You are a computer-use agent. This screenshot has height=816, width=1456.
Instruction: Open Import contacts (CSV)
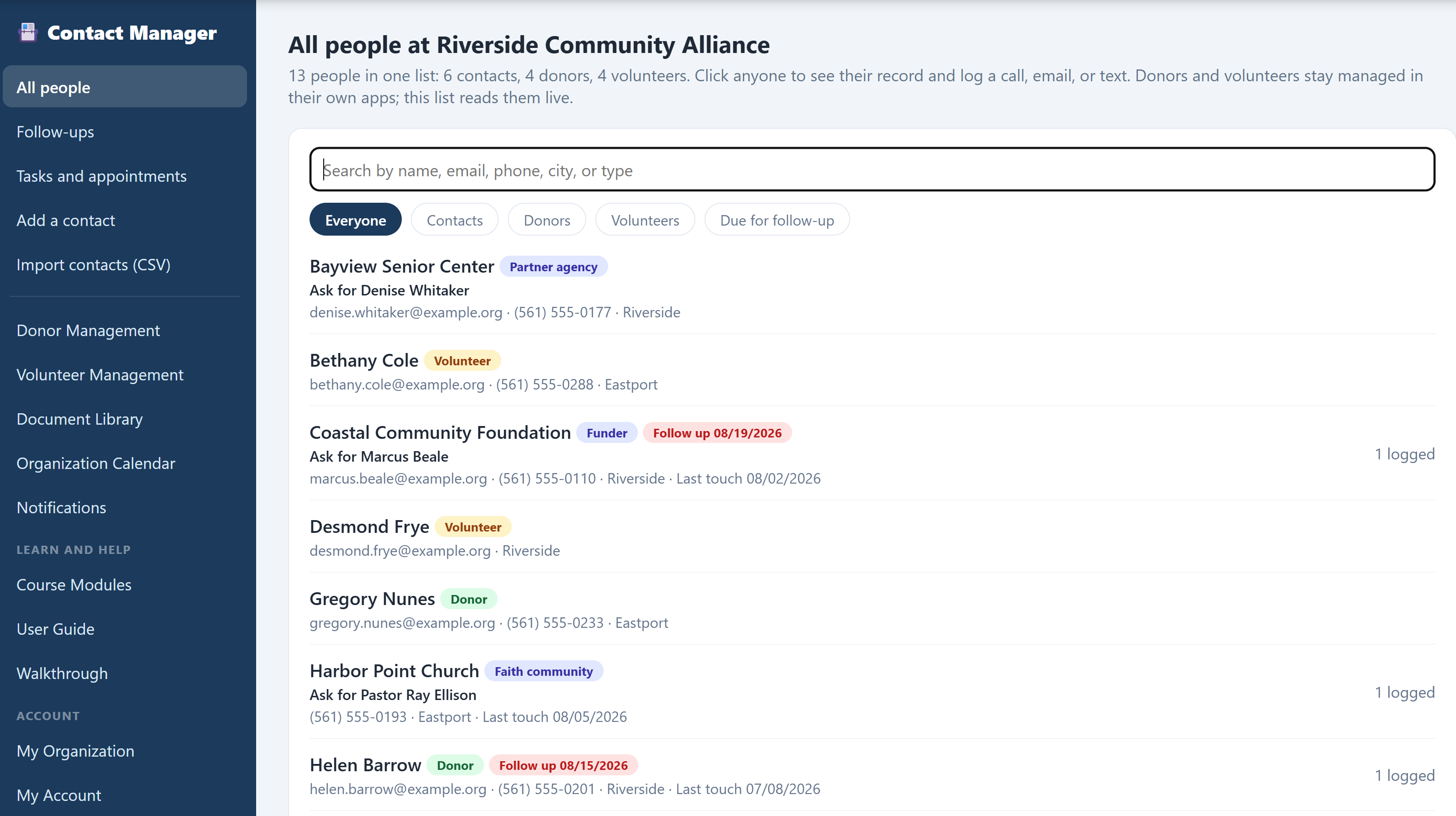click(x=124, y=264)
